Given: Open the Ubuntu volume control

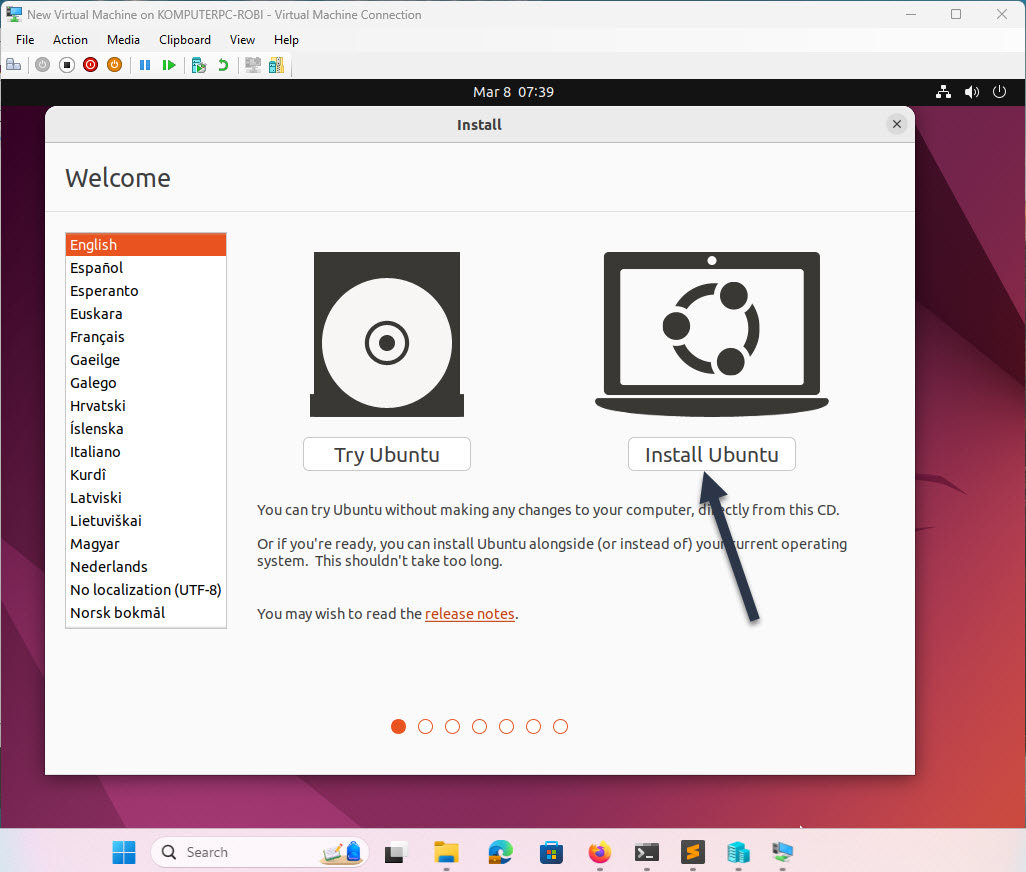Looking at the screenshot, I should point(971,91).
